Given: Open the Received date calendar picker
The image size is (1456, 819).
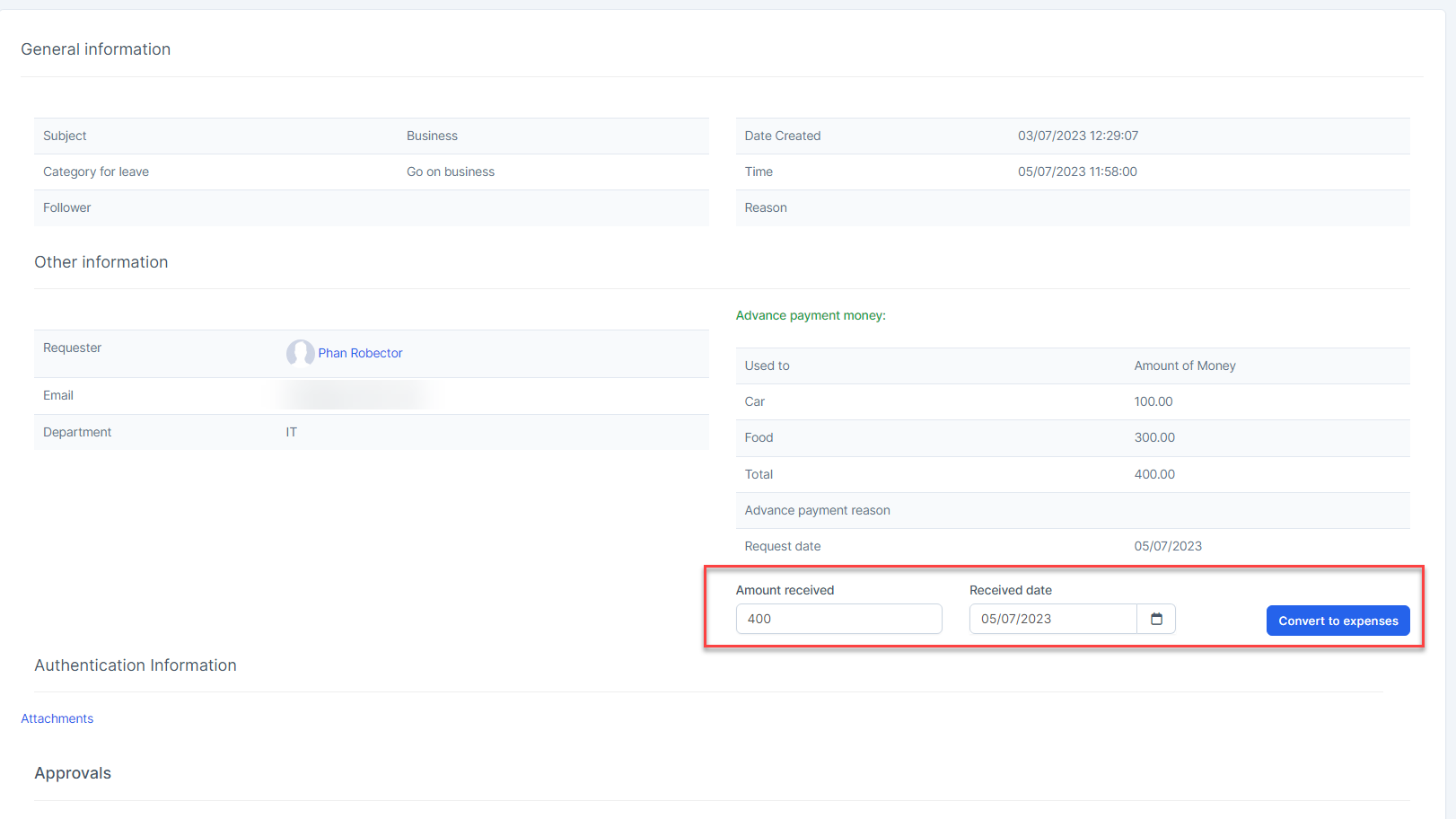Looking at the screenshot, I should pyautogui.click(x=1156, y=619).
